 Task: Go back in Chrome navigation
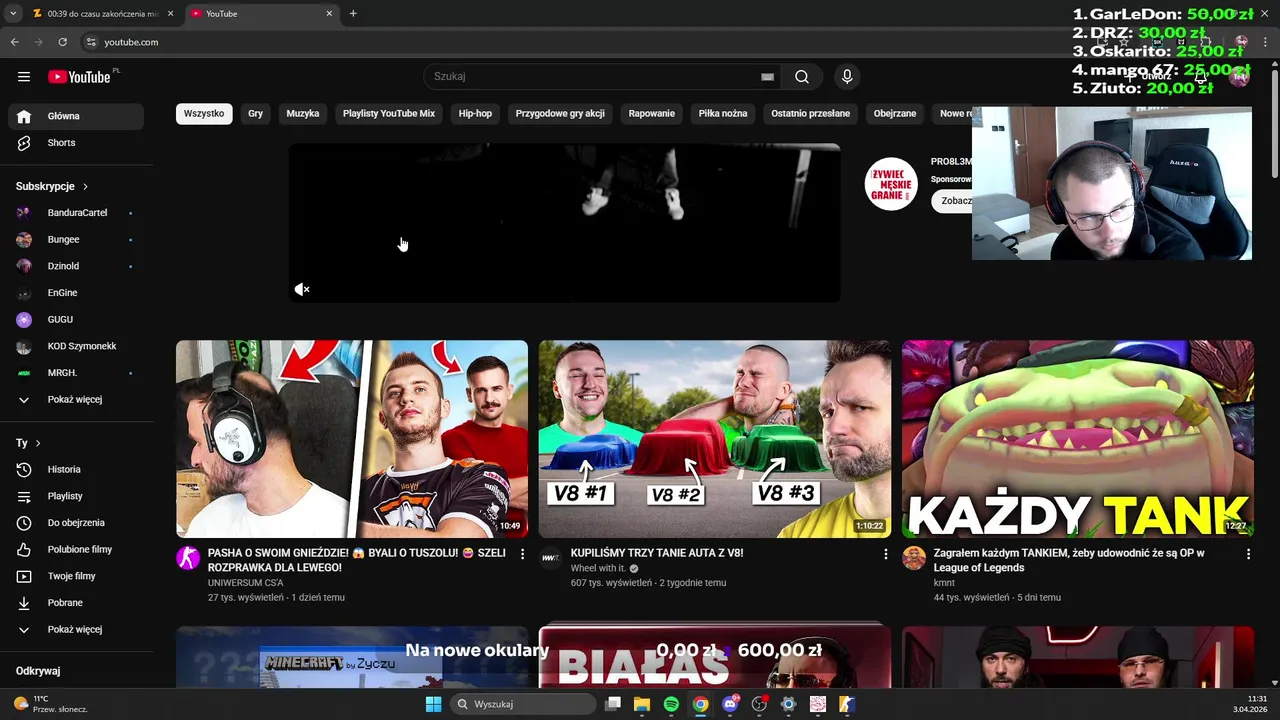click(x=15, y=42)
